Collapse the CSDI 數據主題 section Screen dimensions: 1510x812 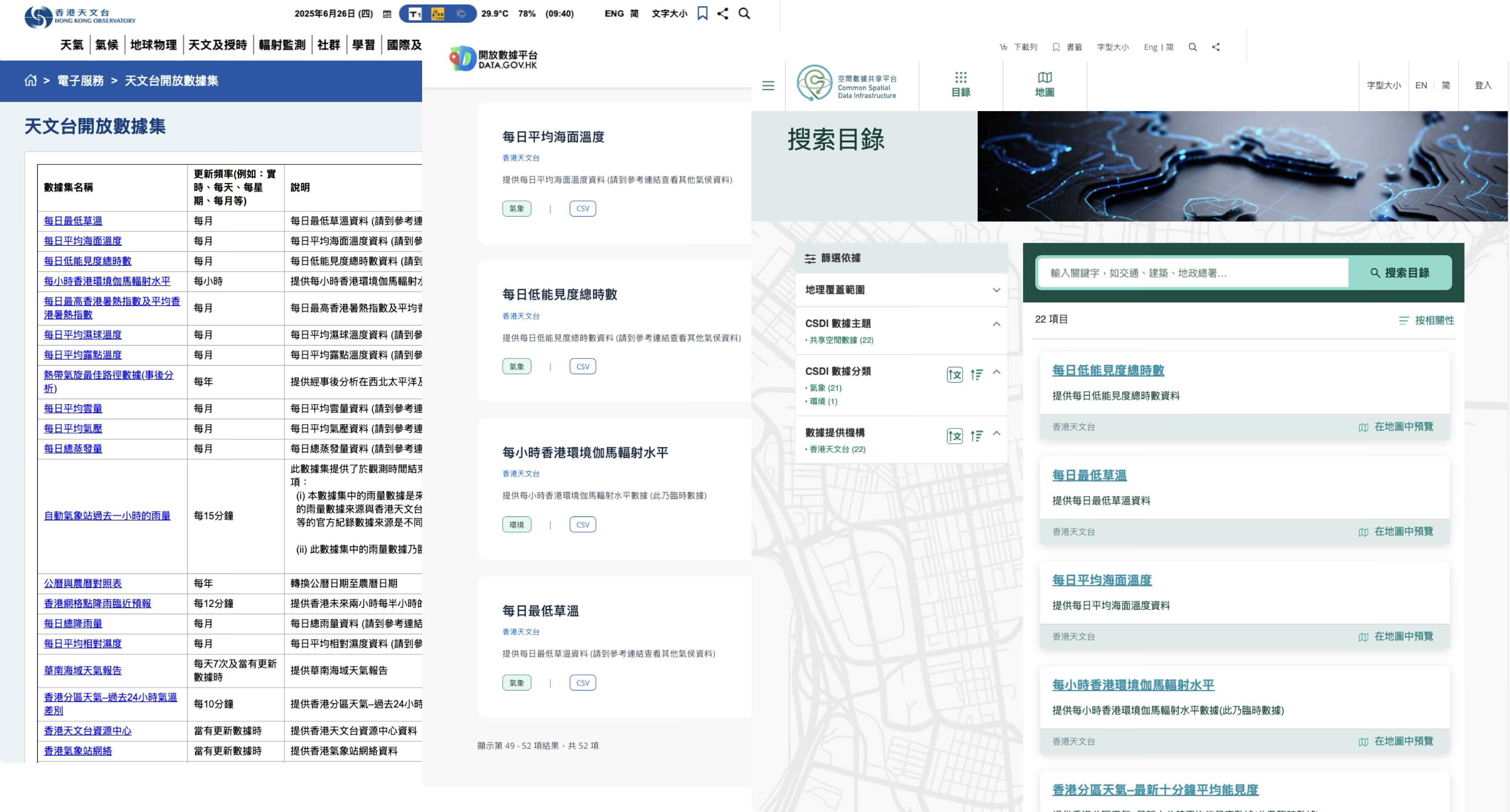point(996,323)
